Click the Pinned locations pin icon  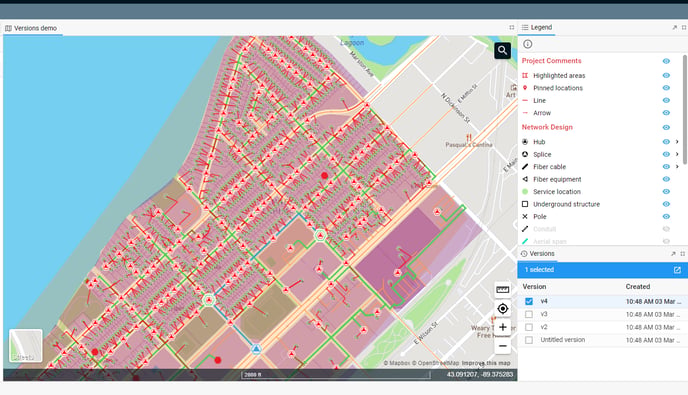pos(525,88)
